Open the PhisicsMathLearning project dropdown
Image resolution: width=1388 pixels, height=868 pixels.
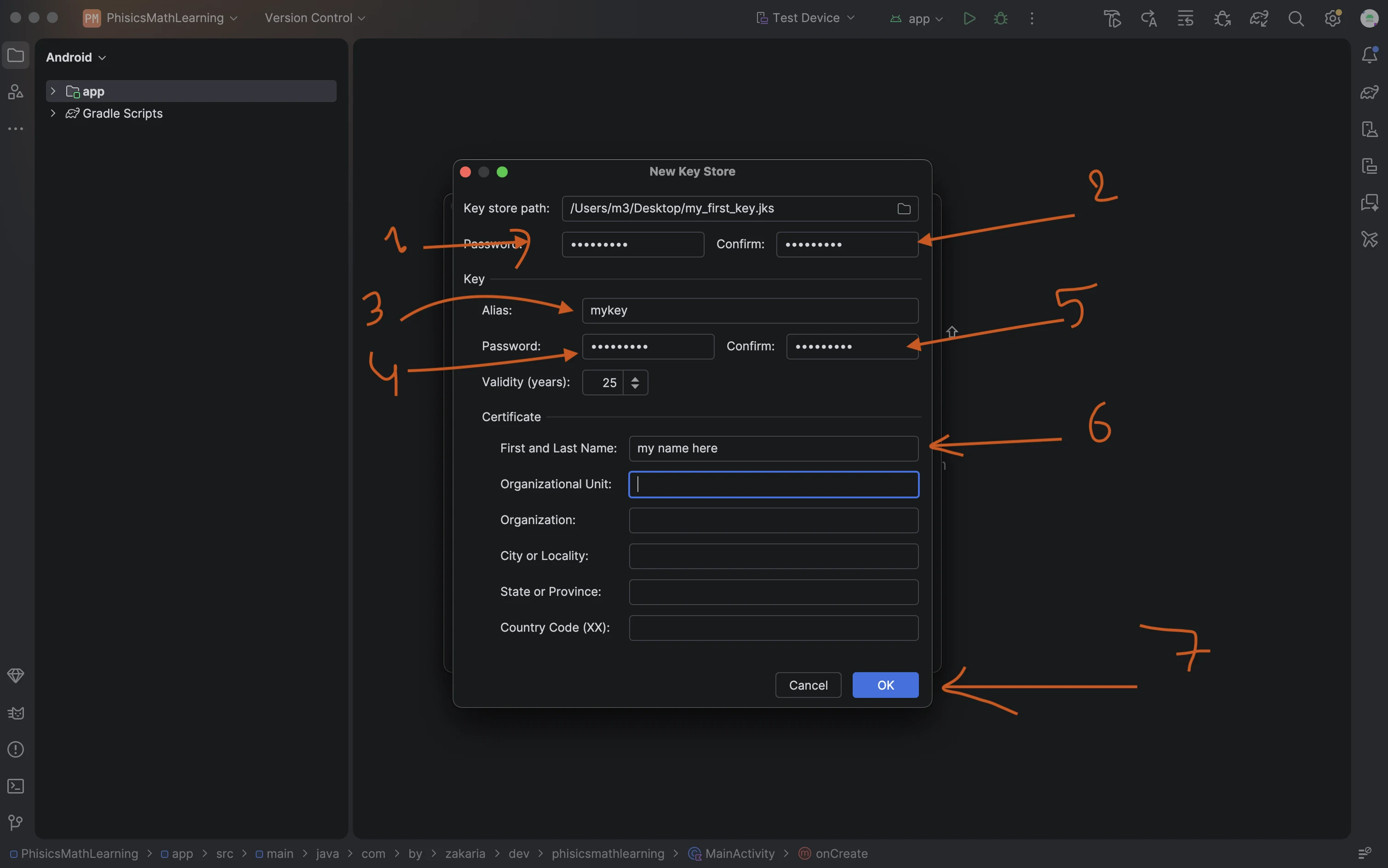pos(160,18)
